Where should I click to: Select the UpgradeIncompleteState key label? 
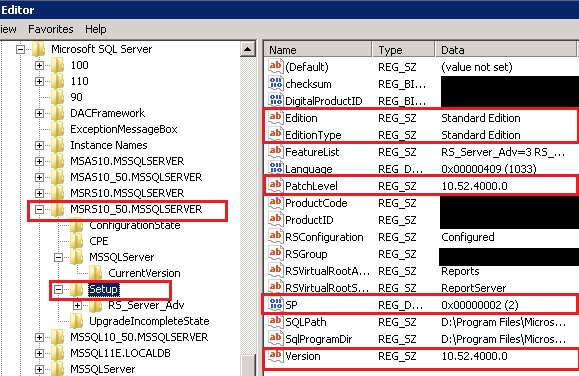pos(150,321)
